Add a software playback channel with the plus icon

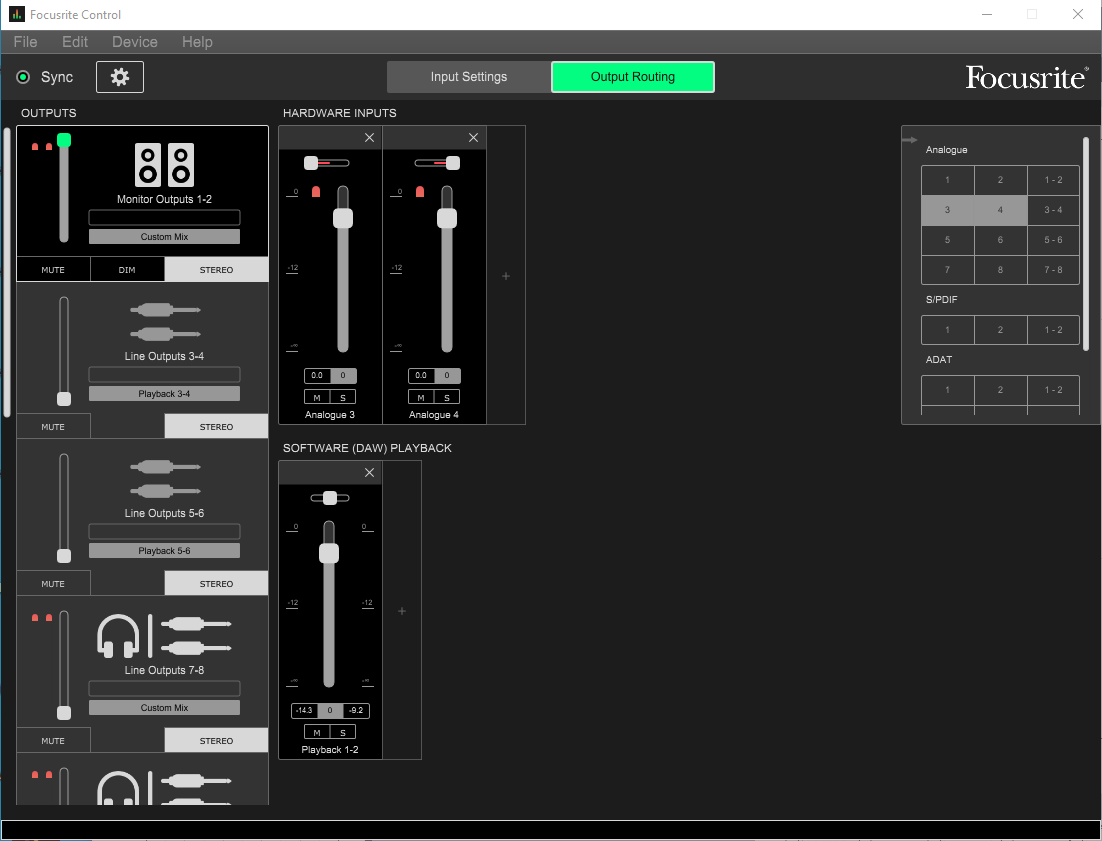[401, 610]
